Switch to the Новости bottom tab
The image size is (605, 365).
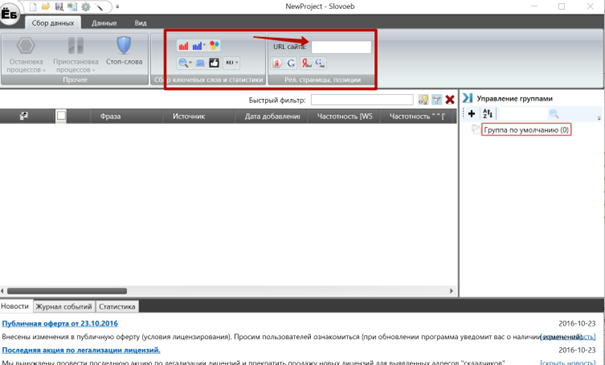click(15, 306)
